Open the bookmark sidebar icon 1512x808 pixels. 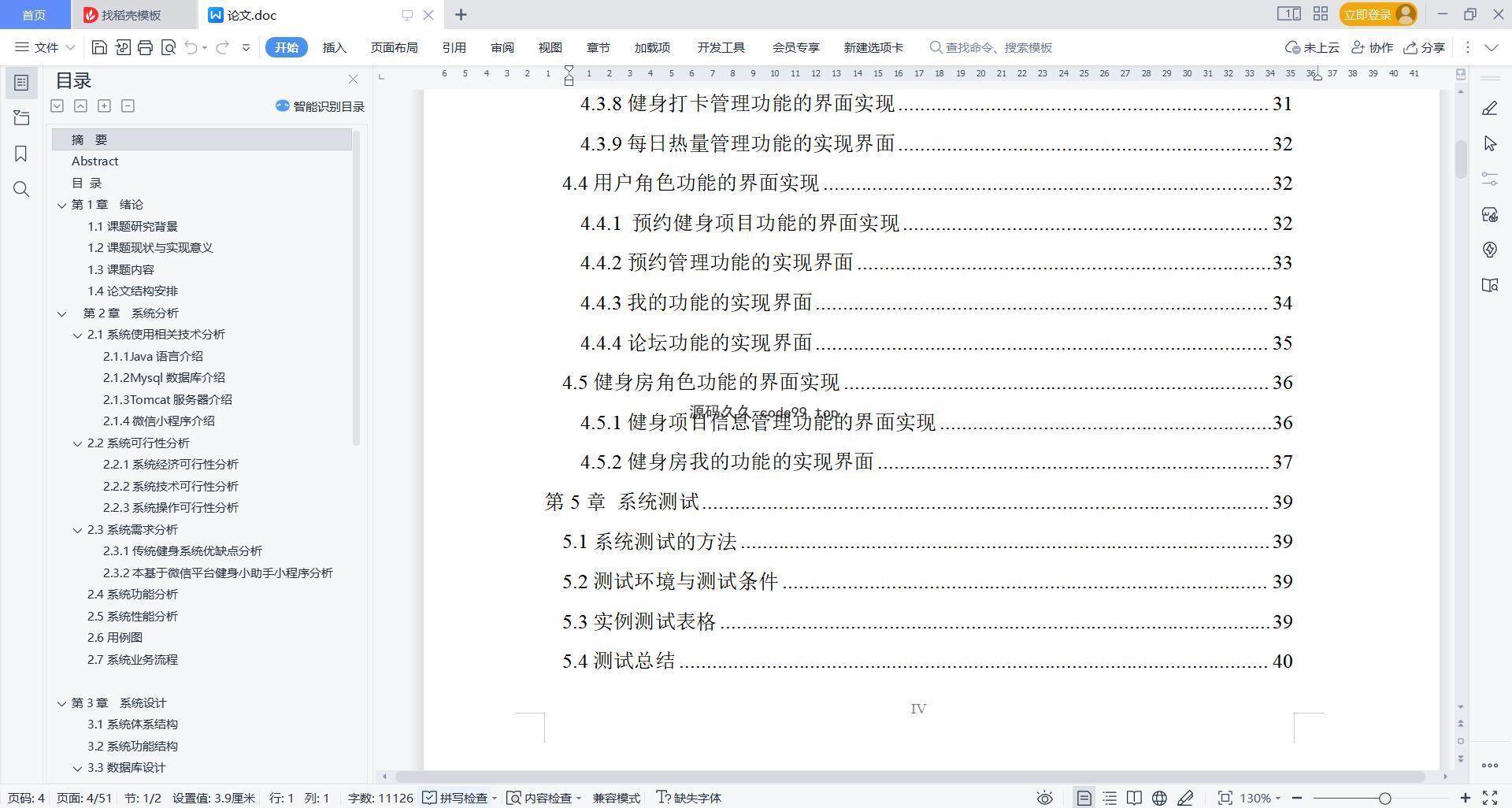click(21, 154)
